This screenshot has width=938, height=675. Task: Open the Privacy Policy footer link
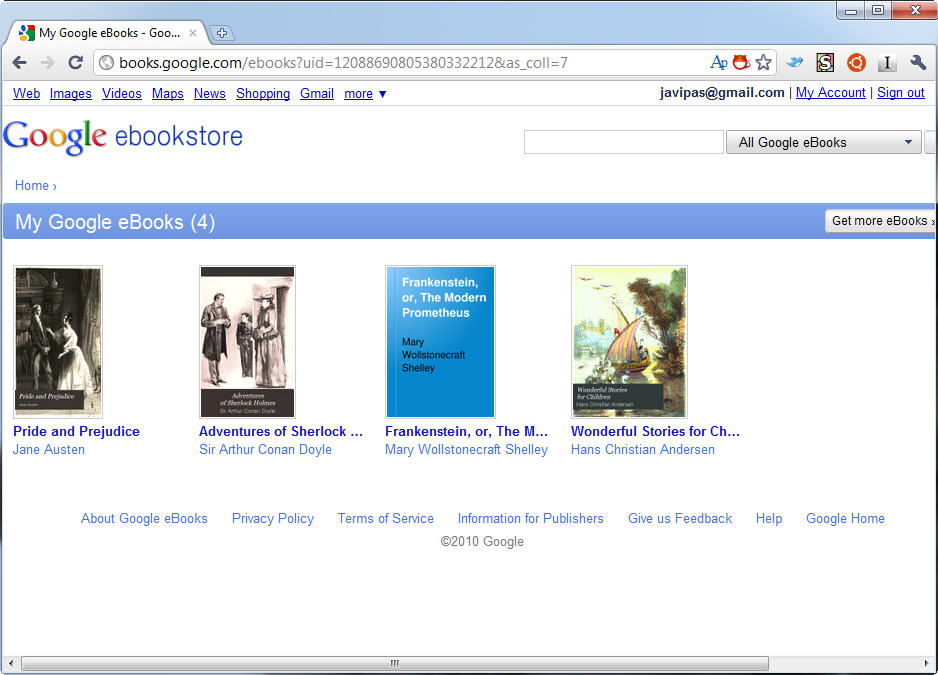273,519
